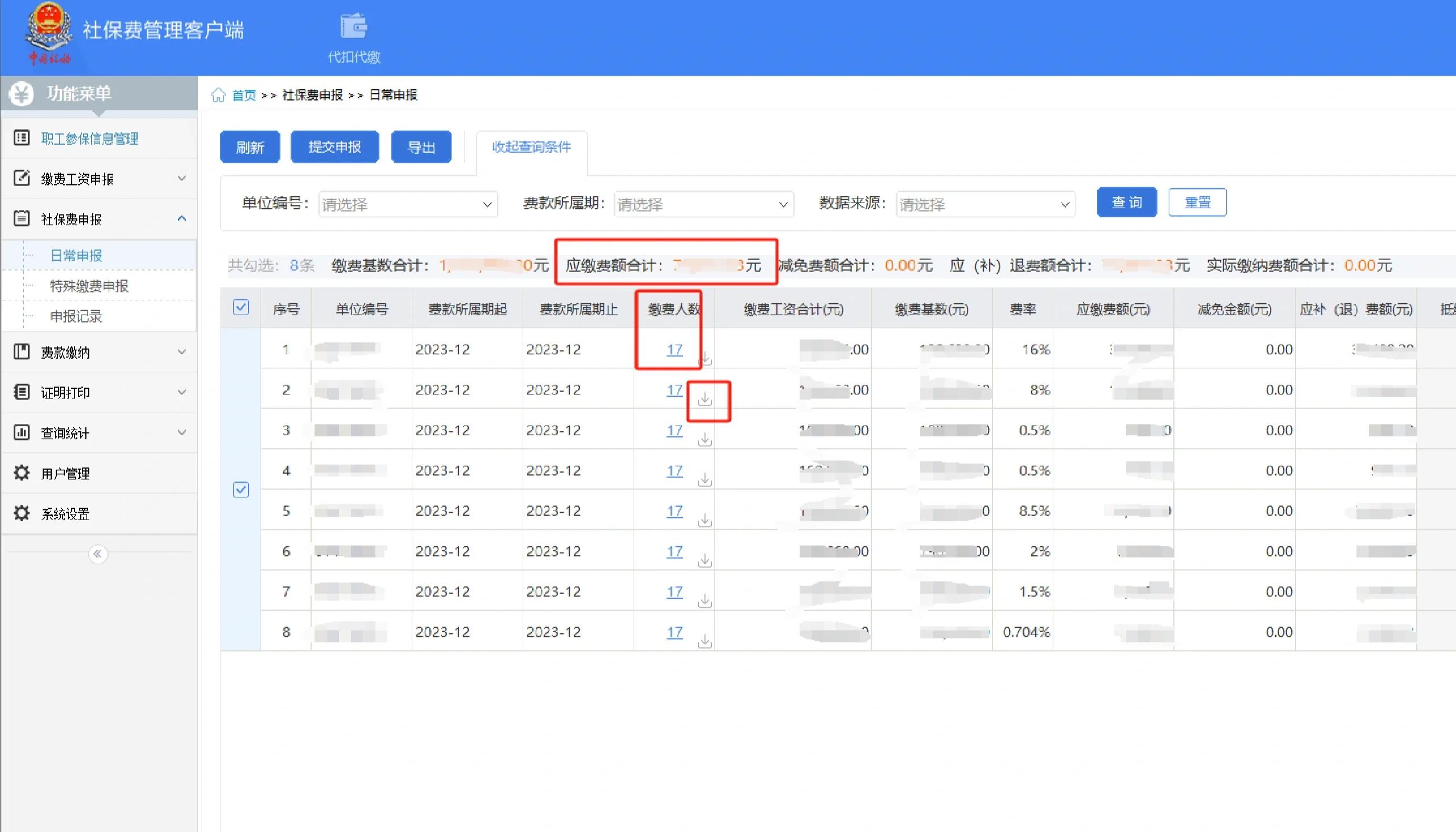Click the 查询统计 chart icon
This screenshot has width=1456, height=832.
pyautogui.click(x=22, y=432)
